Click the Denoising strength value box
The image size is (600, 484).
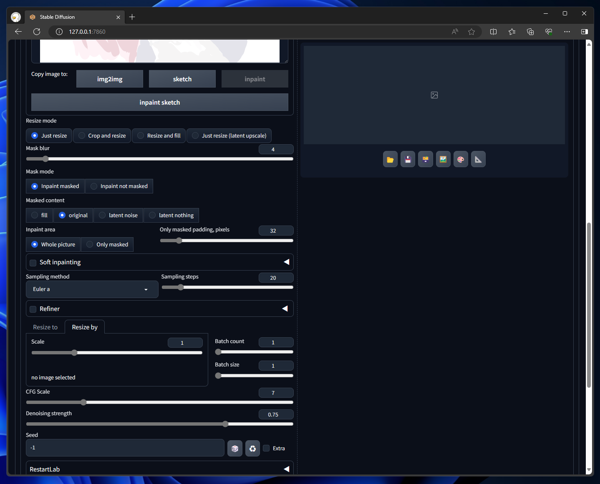tap(276, 414)
